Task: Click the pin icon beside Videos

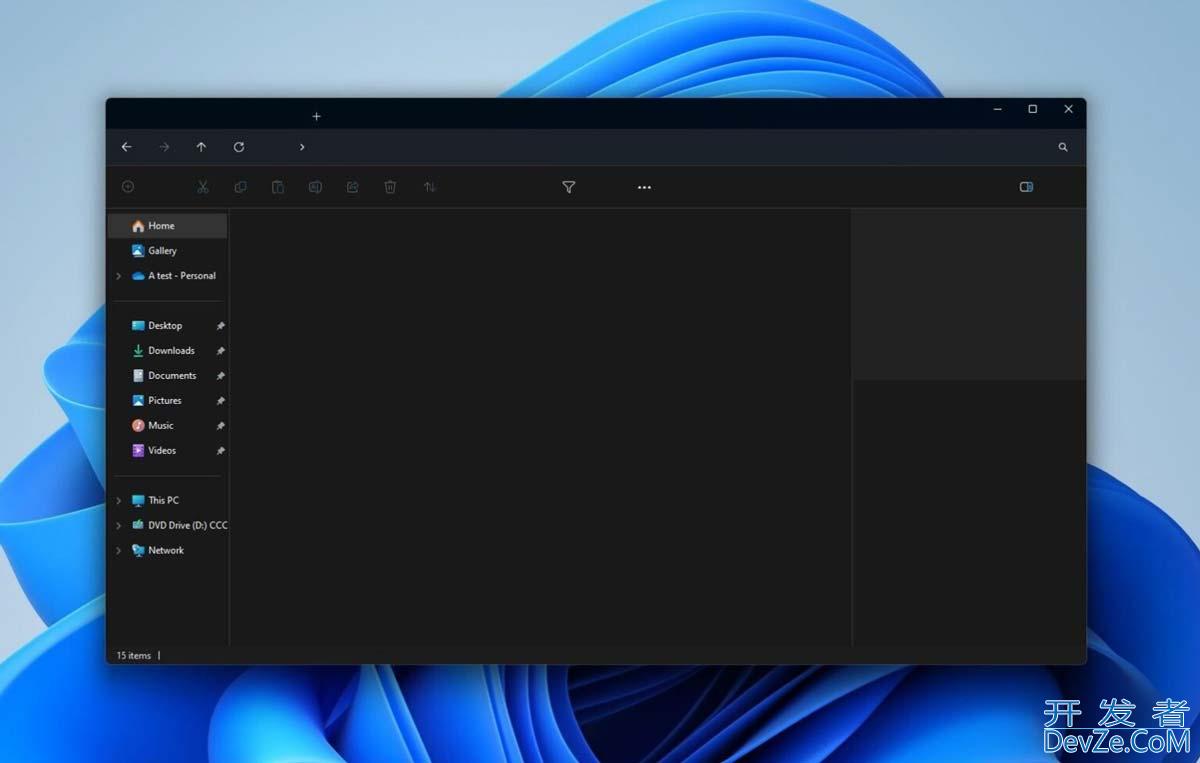Action: pos(220,451)
